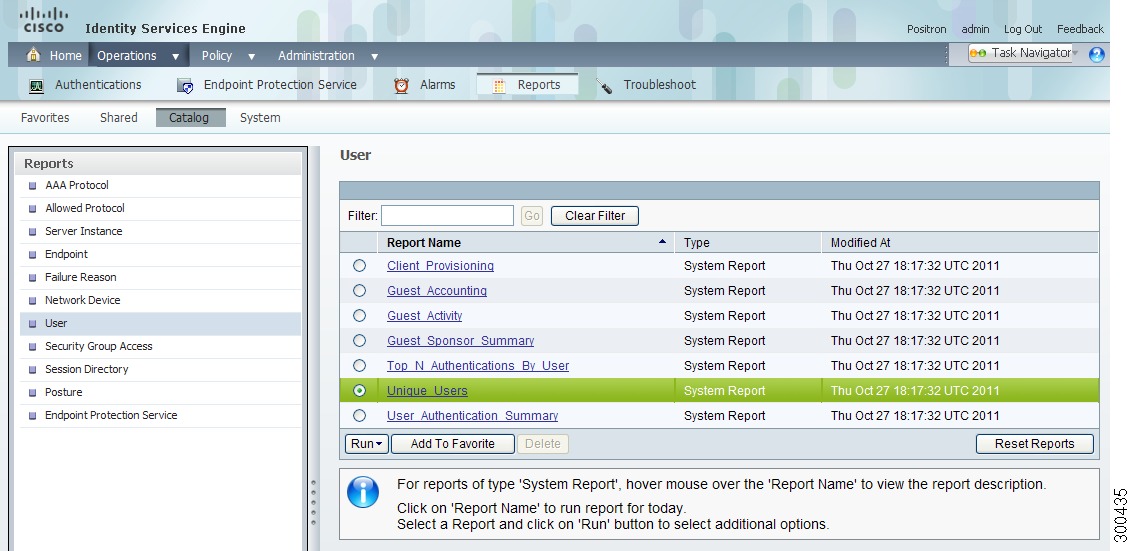Click the Reset Reports button
The image size is (1132, 551).
pyautogui.click(x=1035, y=443)
